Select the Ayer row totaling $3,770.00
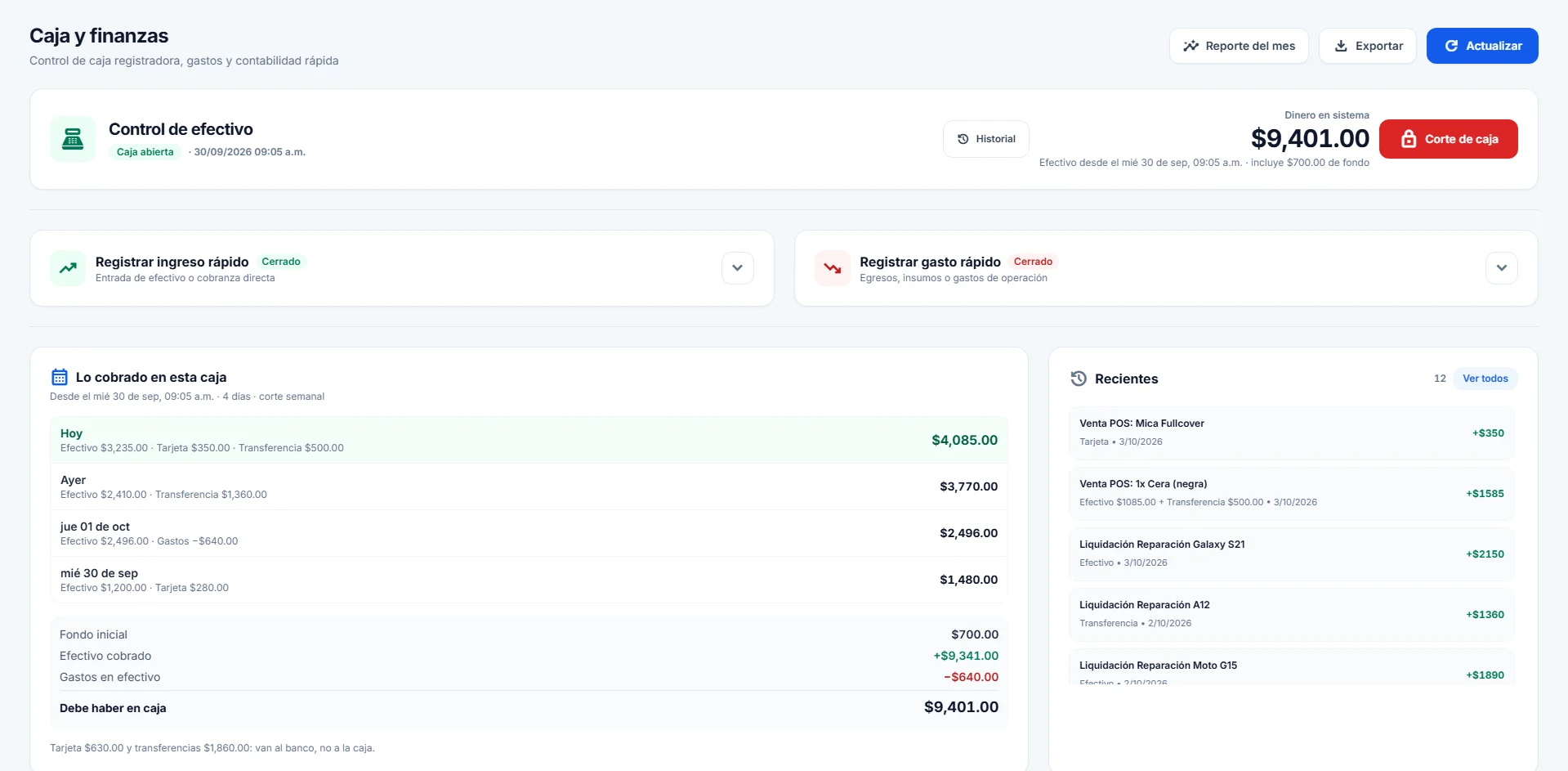Viewport: 1568px width, 771px height. coord(529,486)
